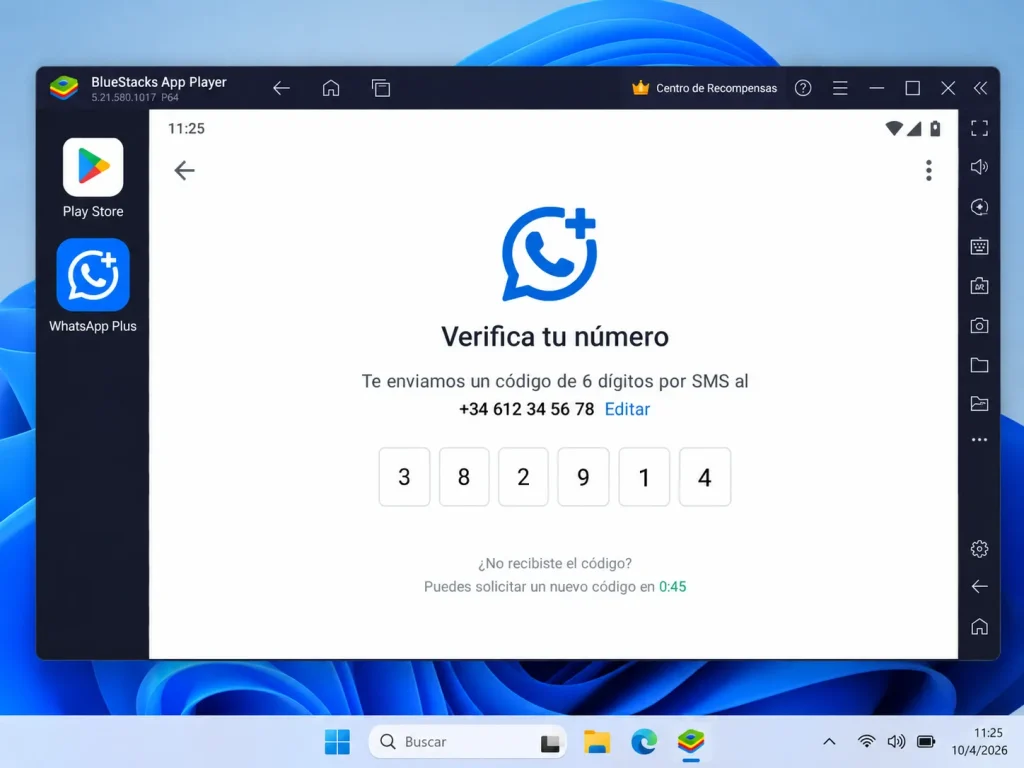Viewport: 1024px width, 768px height.
Task: Open the Wi-Fi tray icon
Action: [866, 741]
